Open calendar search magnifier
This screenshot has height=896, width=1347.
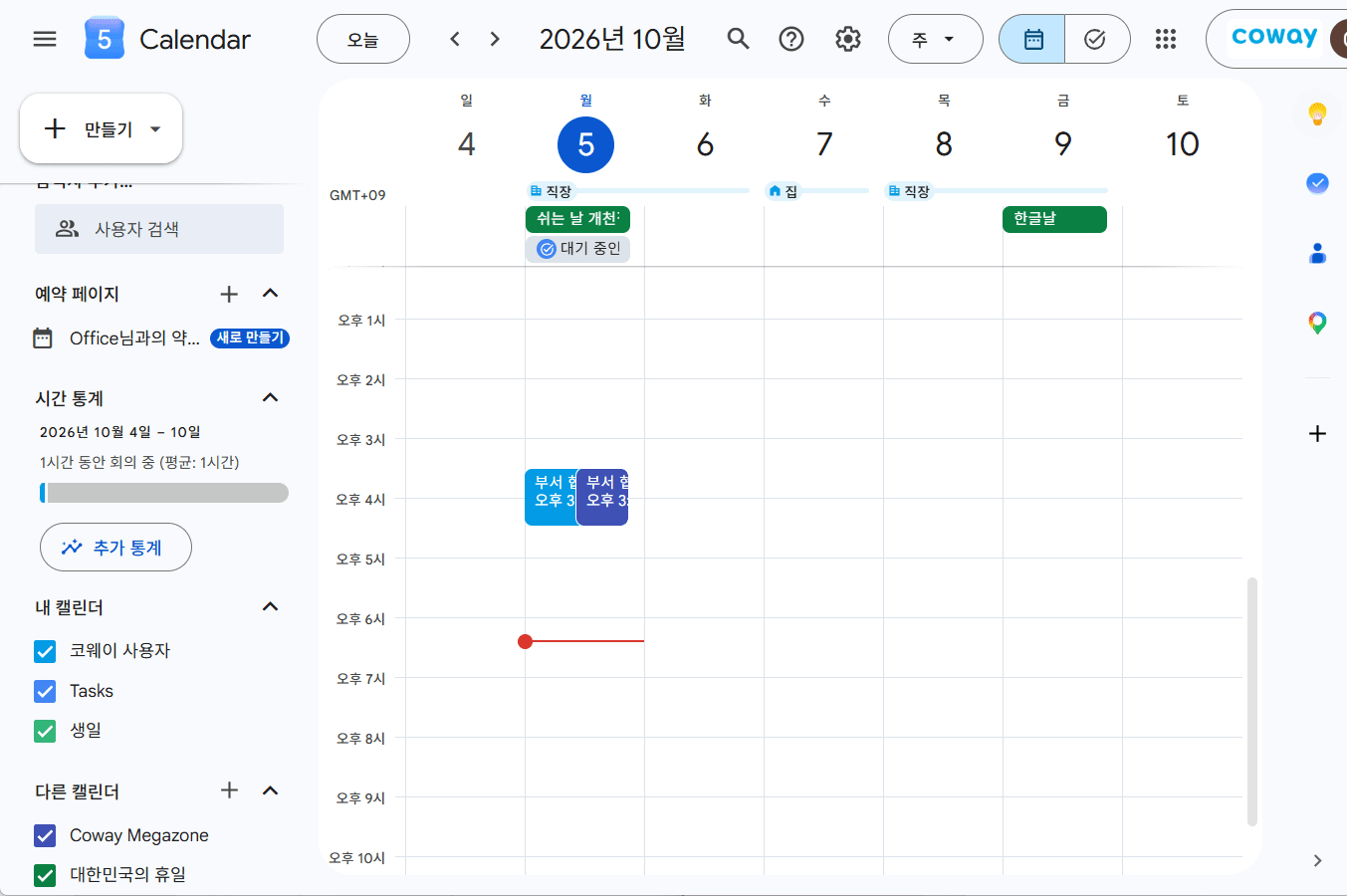(738, 39)
